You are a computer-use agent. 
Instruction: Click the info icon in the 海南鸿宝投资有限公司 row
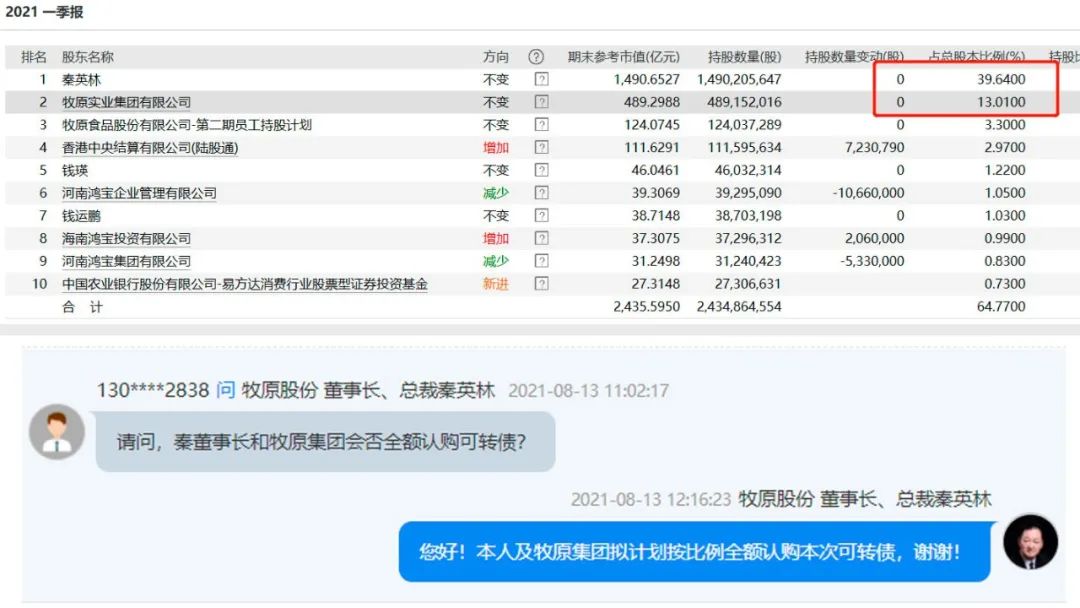point(541,239)
